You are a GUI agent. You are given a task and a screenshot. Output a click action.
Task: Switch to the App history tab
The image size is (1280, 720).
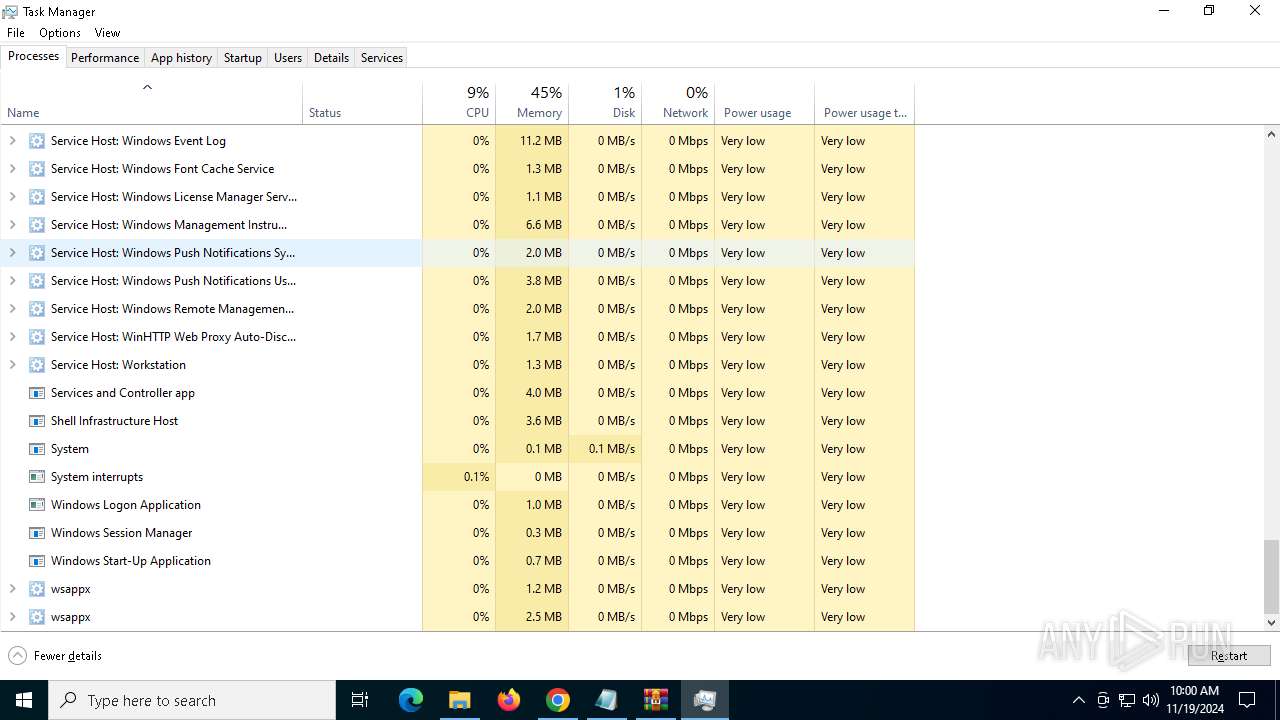[x=181, y=58]
